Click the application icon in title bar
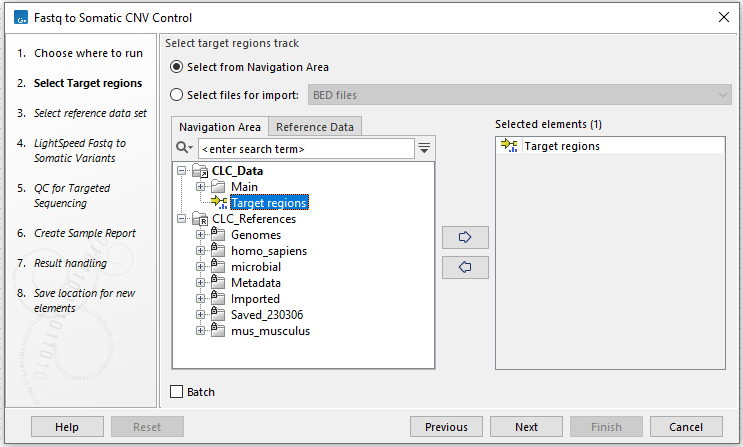 tap(21, 18)
